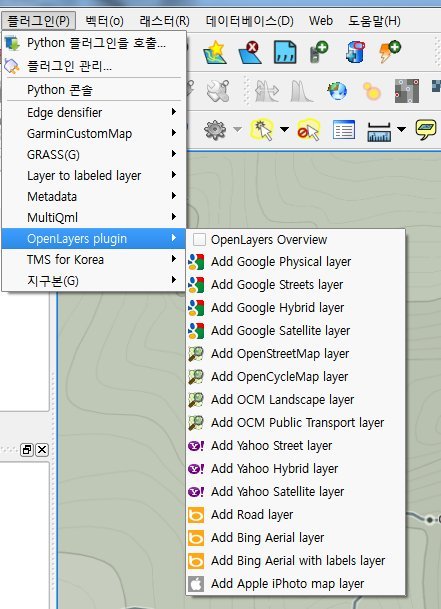Expand the GarminCustomMap submenu arrow
The height and width of the screenshot is (609, 441).
(174, 133)
